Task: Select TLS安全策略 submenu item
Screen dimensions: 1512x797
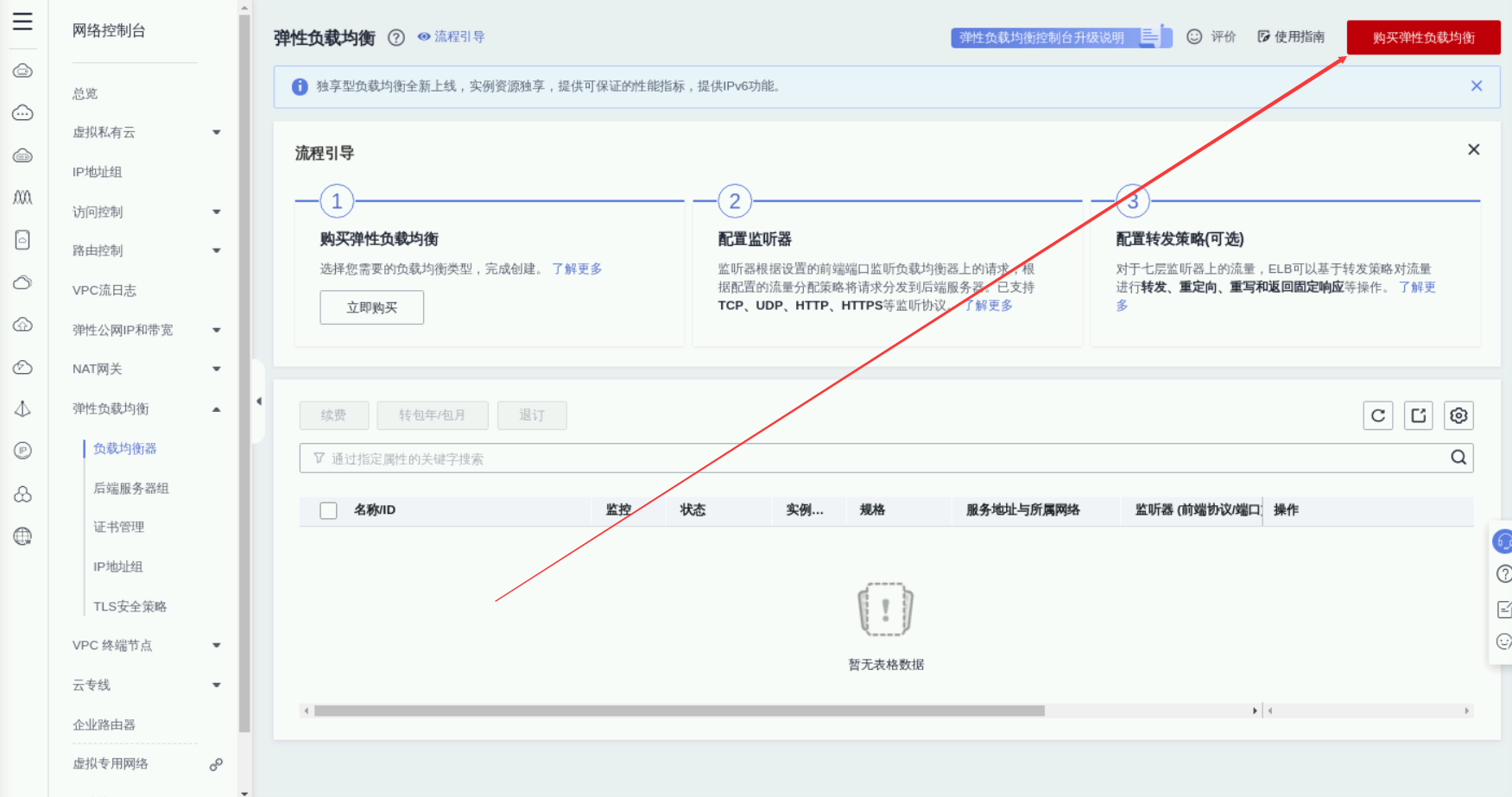Action: pos(130,606)
